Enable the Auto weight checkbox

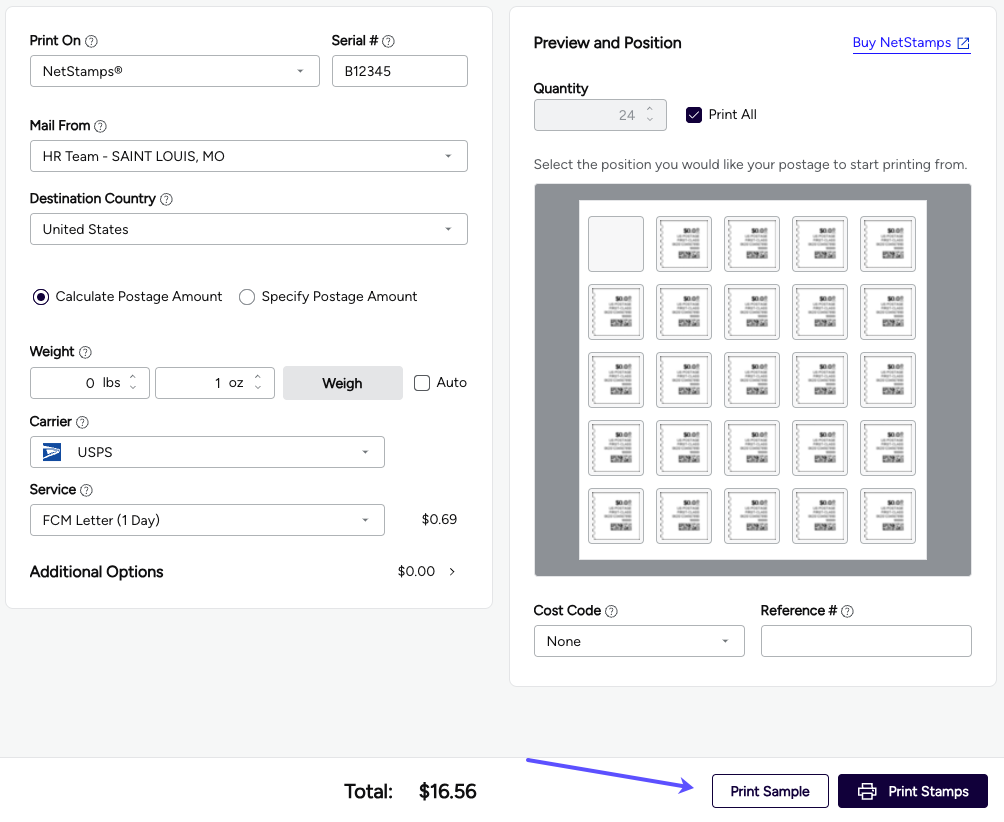[422, 383]
